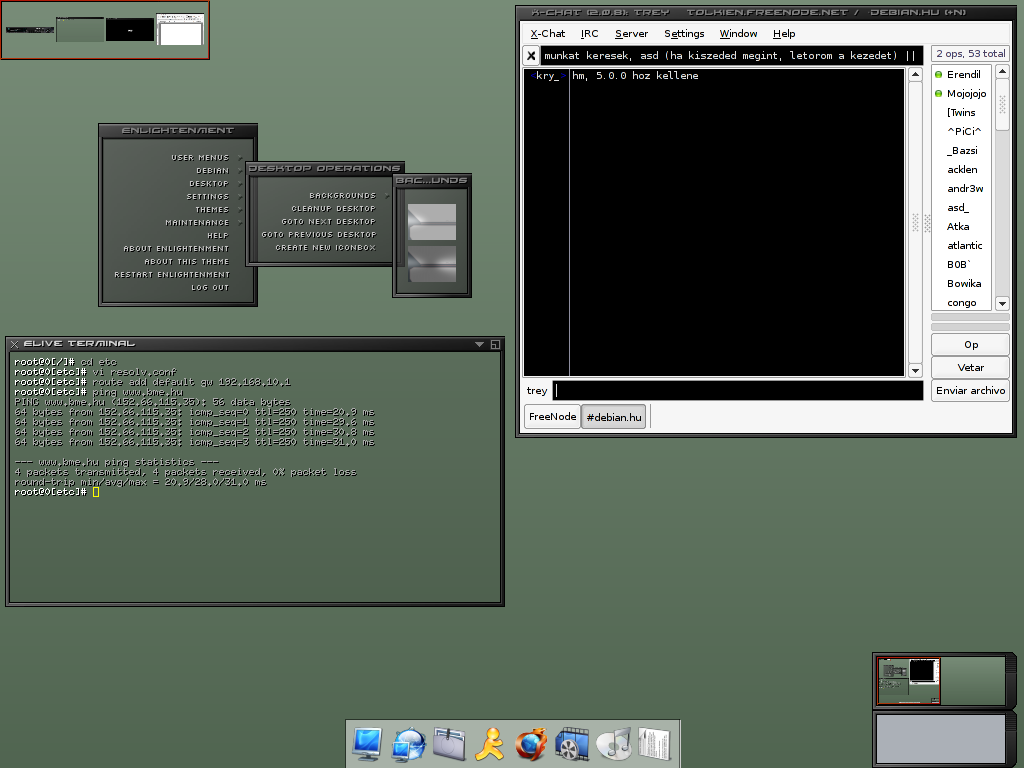Close Elive Terminal with its X icon
The image size is (1024, 768).
pyautogui.click(x=14, y=344)
